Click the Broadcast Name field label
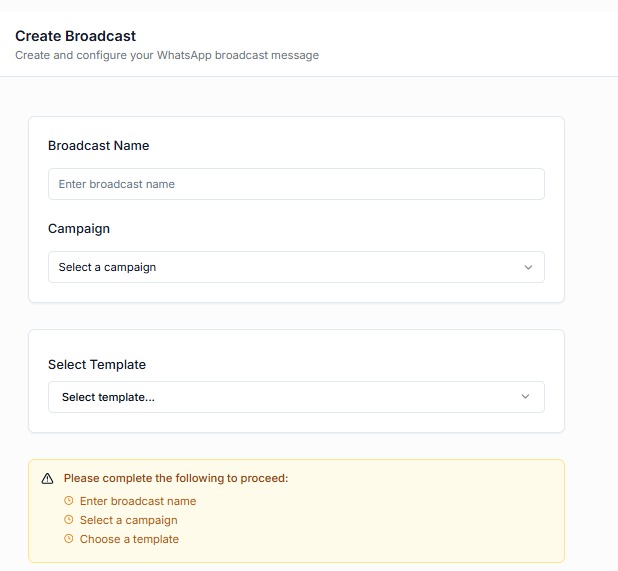Image resolution: width=618 pixels, height=571 pixels. 98,146
